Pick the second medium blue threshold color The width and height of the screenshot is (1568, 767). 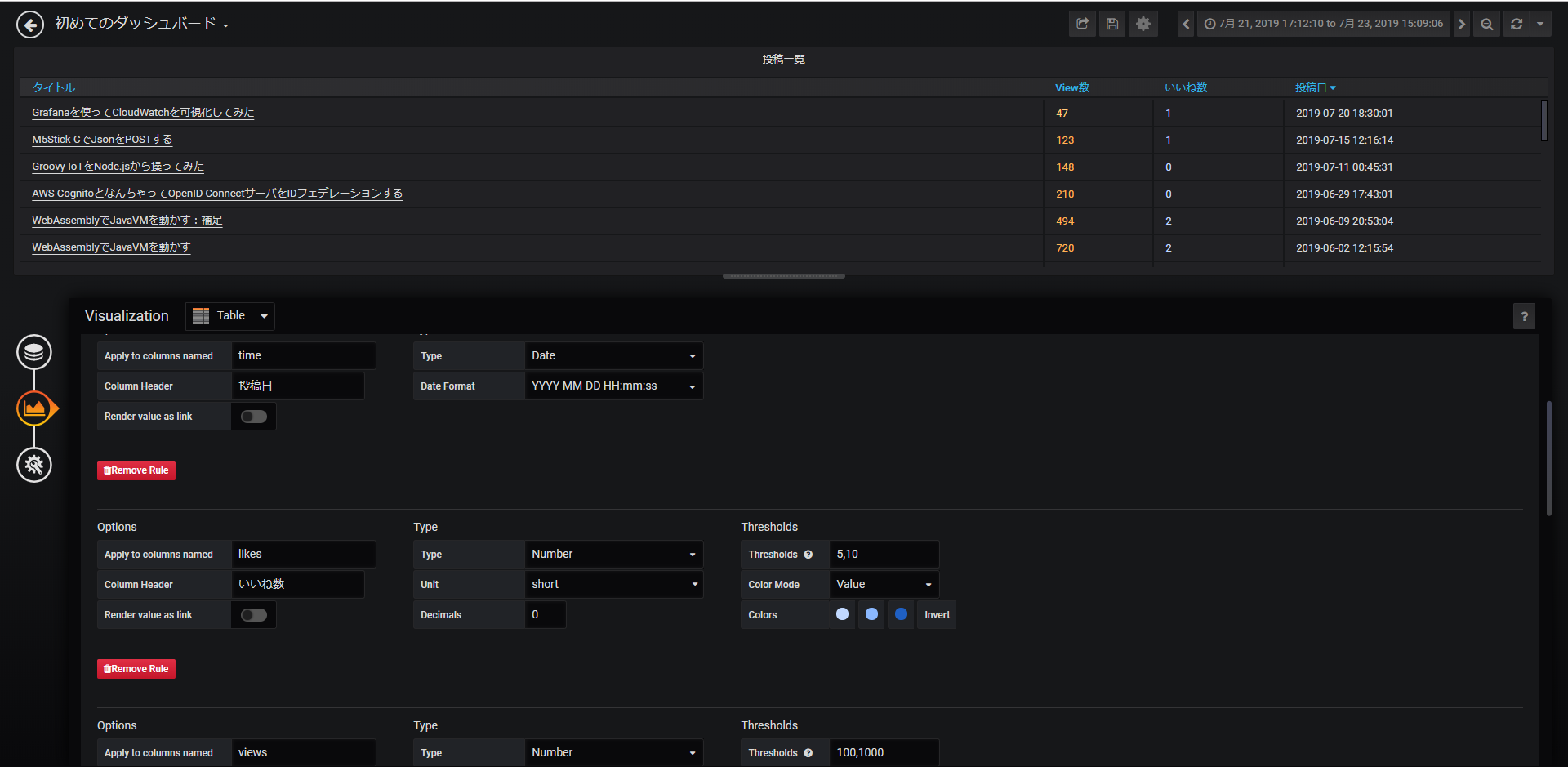tap(871, 614)
